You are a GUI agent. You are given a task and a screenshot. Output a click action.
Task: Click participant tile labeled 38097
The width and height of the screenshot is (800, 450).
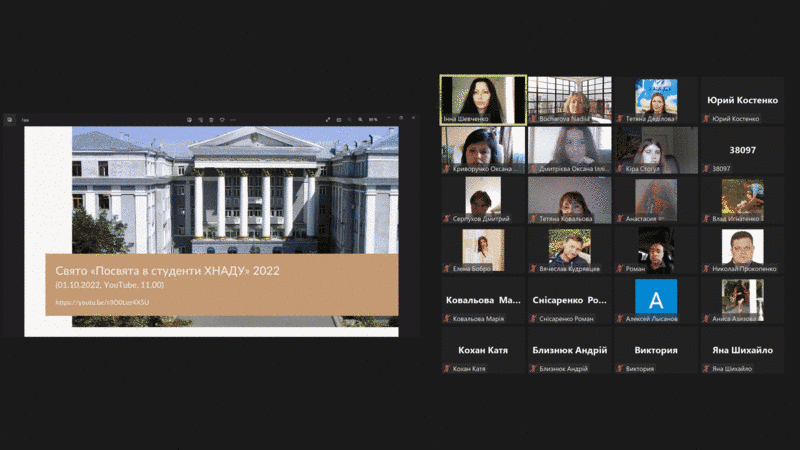[741, 150]
